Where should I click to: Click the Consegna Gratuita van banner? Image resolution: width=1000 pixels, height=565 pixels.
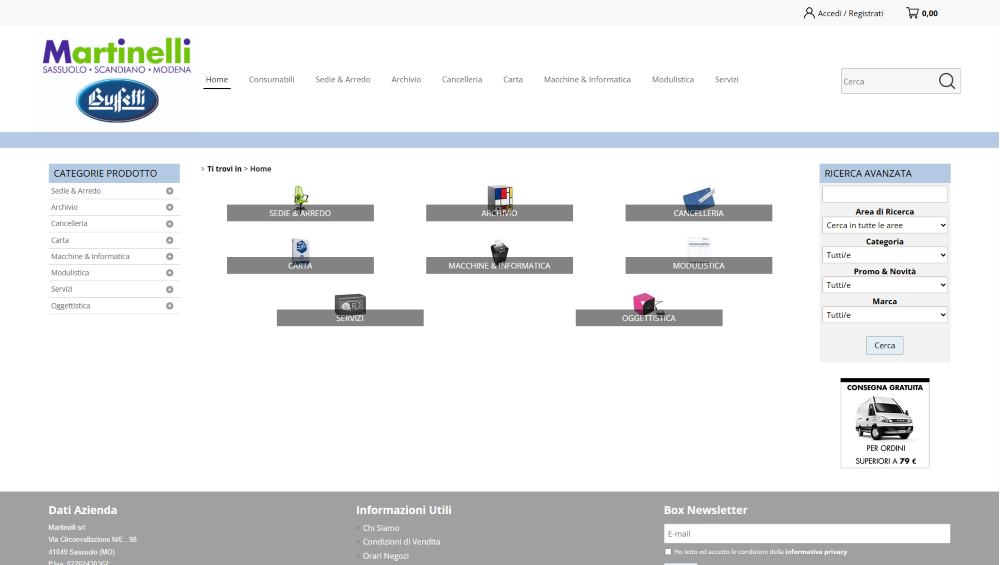pyautogui.click(x=884, y=422)
